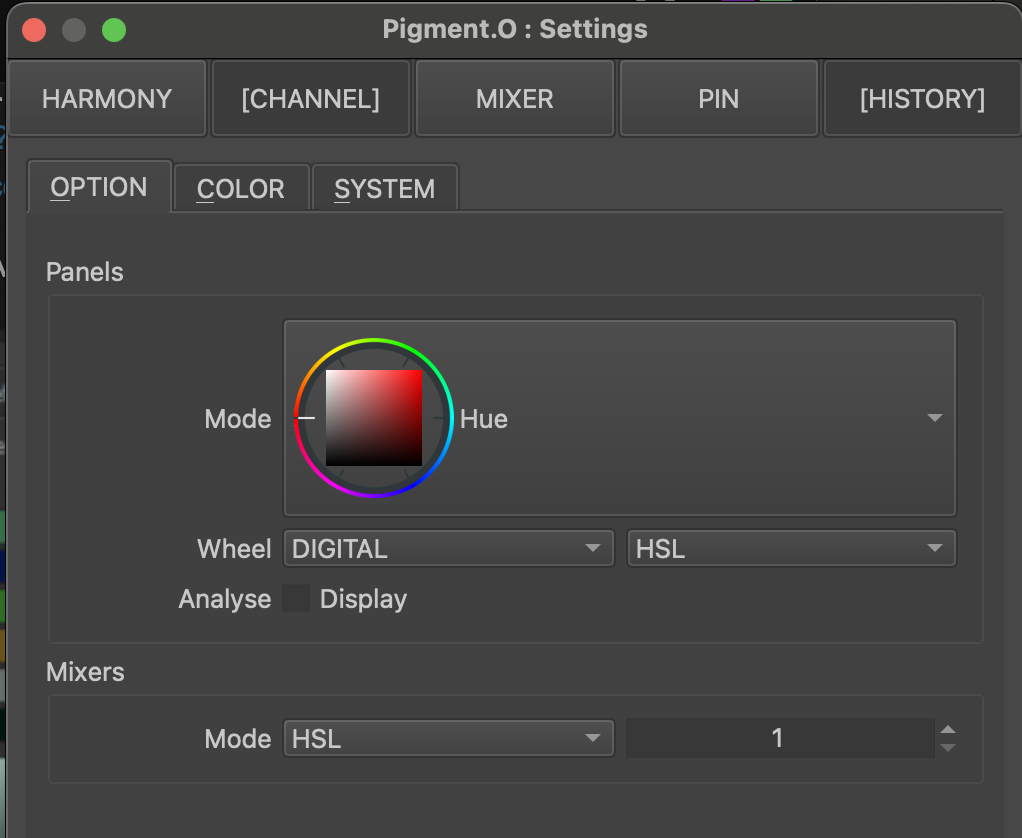Close the Pigment.O Settings window
Screen dimensions: 1022x838
click(34, 30)
